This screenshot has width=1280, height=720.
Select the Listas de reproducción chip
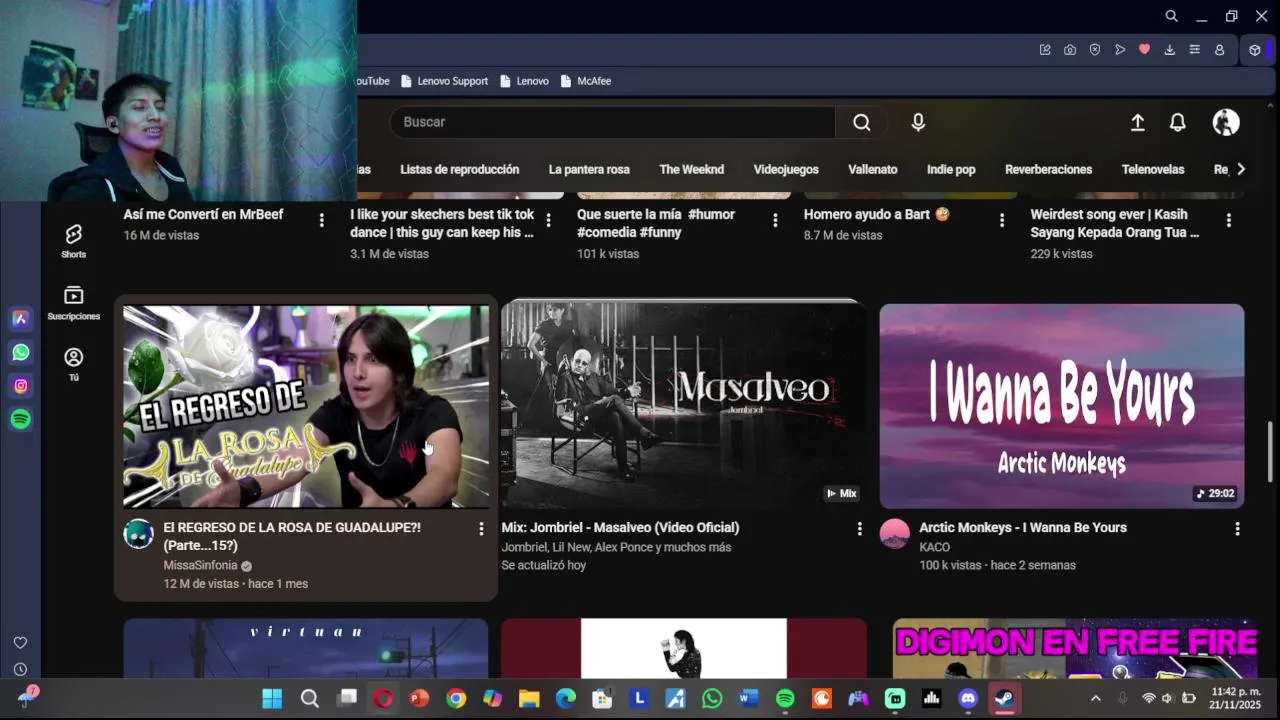460,170
